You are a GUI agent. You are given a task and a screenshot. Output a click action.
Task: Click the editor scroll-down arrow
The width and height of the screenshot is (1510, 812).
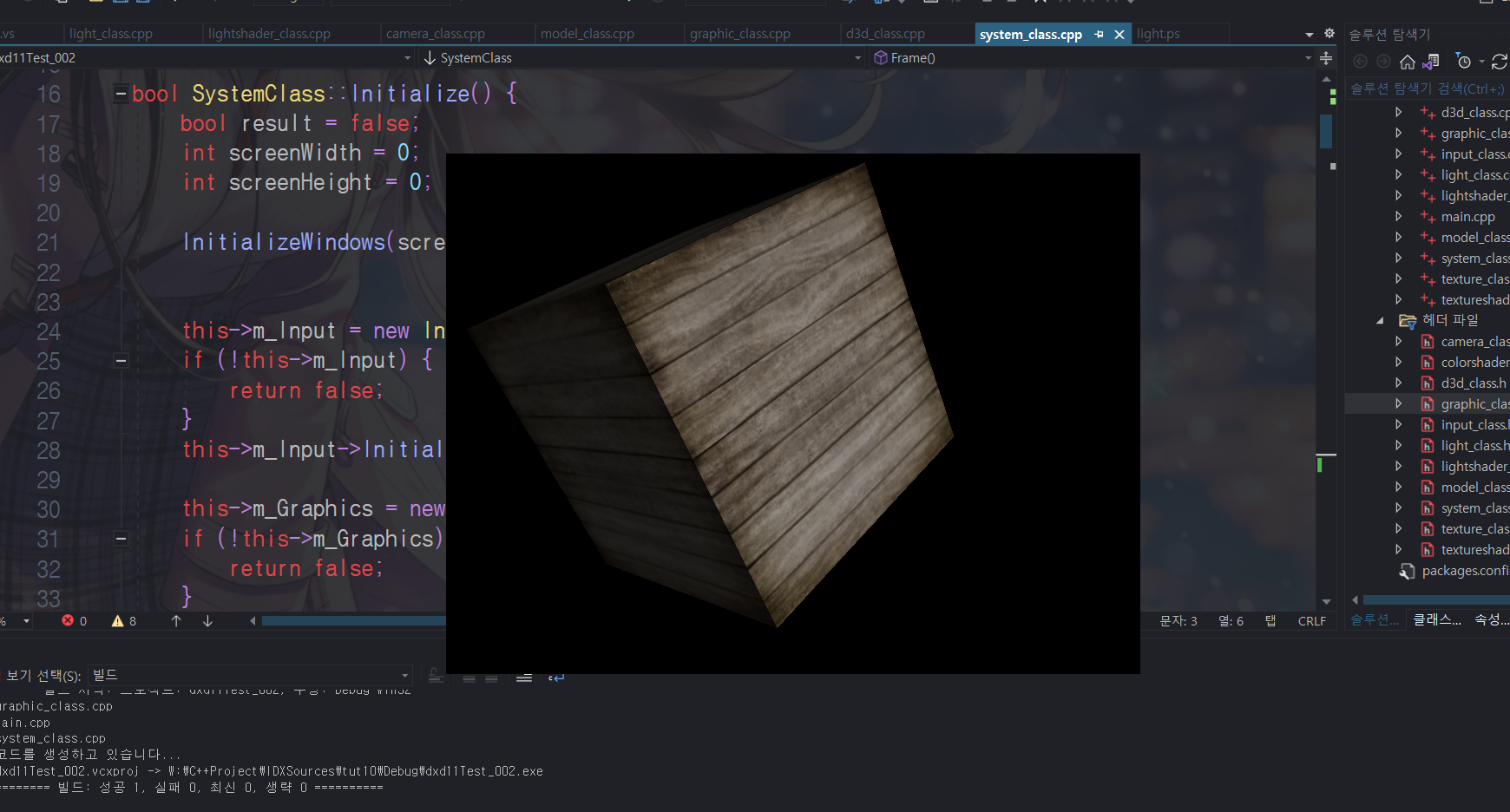1326,601
